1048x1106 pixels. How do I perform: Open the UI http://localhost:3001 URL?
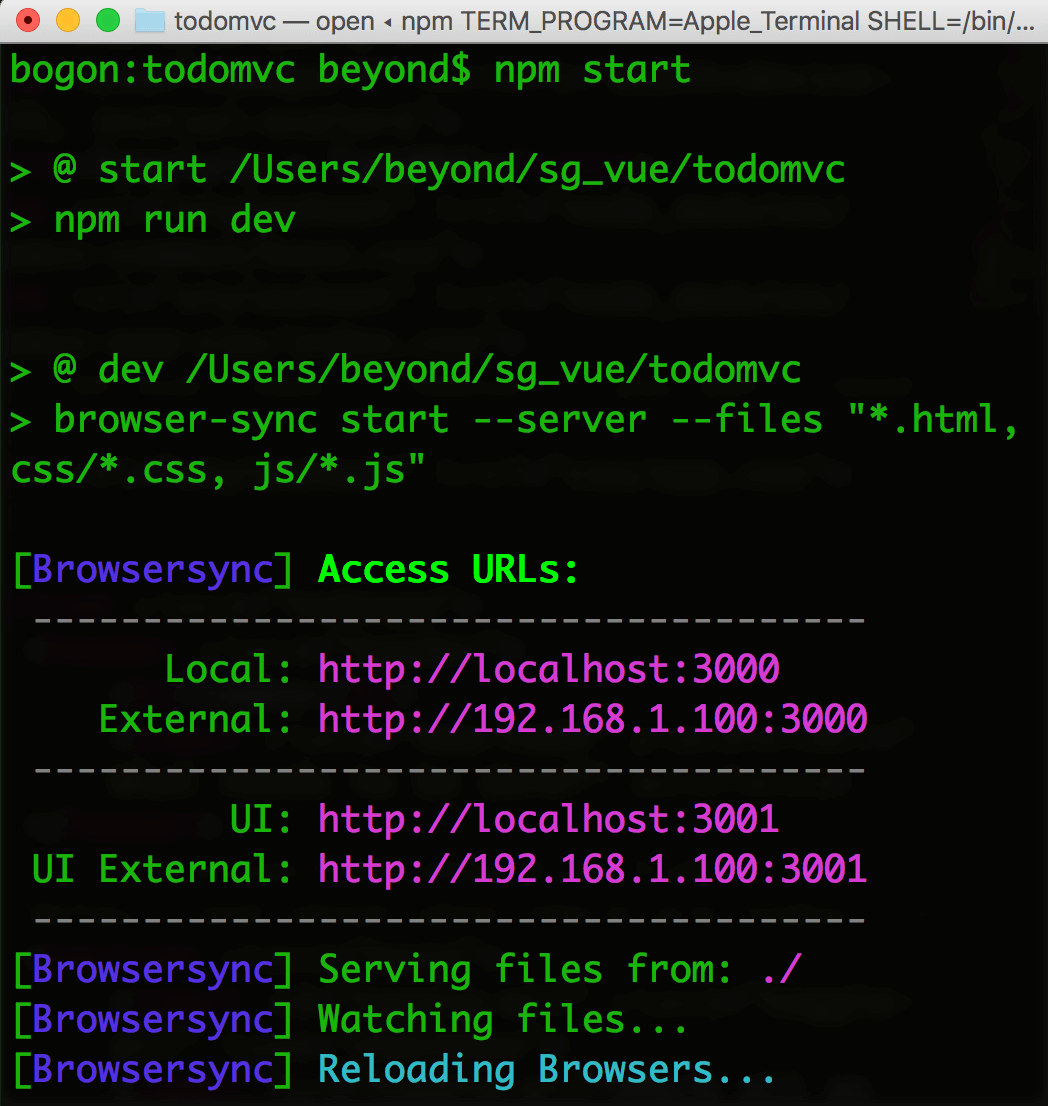tap(549, 819)
